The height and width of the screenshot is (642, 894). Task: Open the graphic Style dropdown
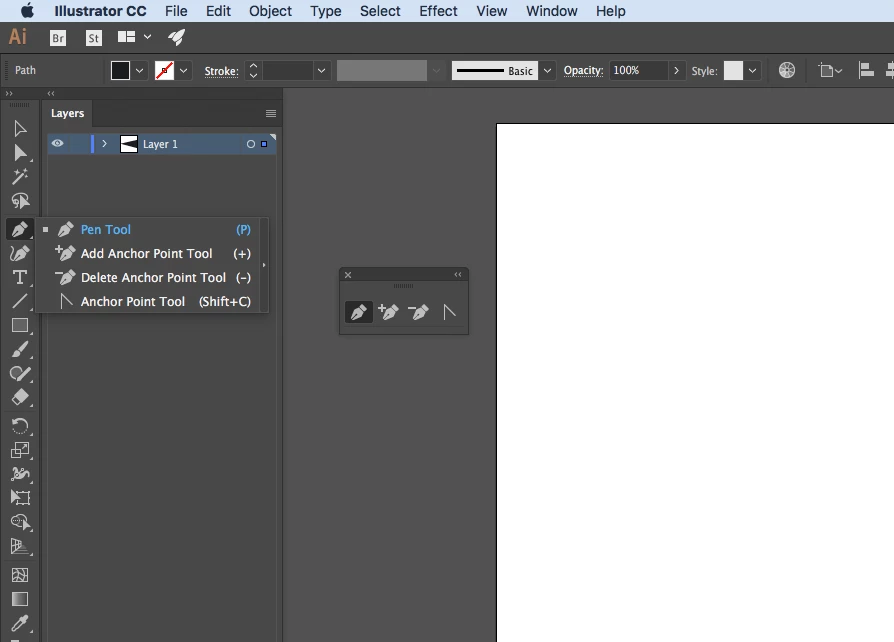[x=753, y=71]
